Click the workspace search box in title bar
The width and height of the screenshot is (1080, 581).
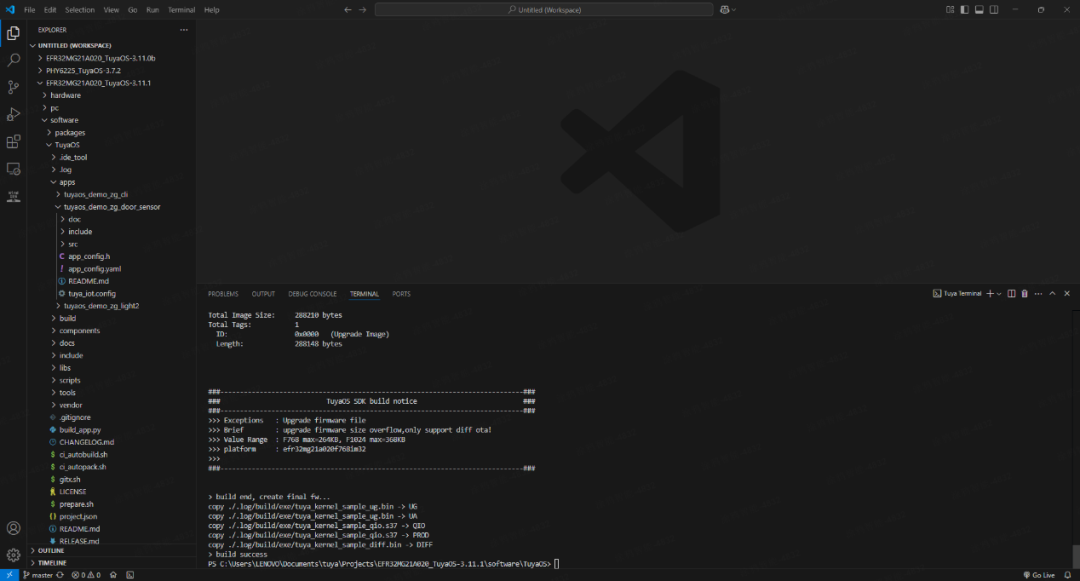[x=544, y=10]
